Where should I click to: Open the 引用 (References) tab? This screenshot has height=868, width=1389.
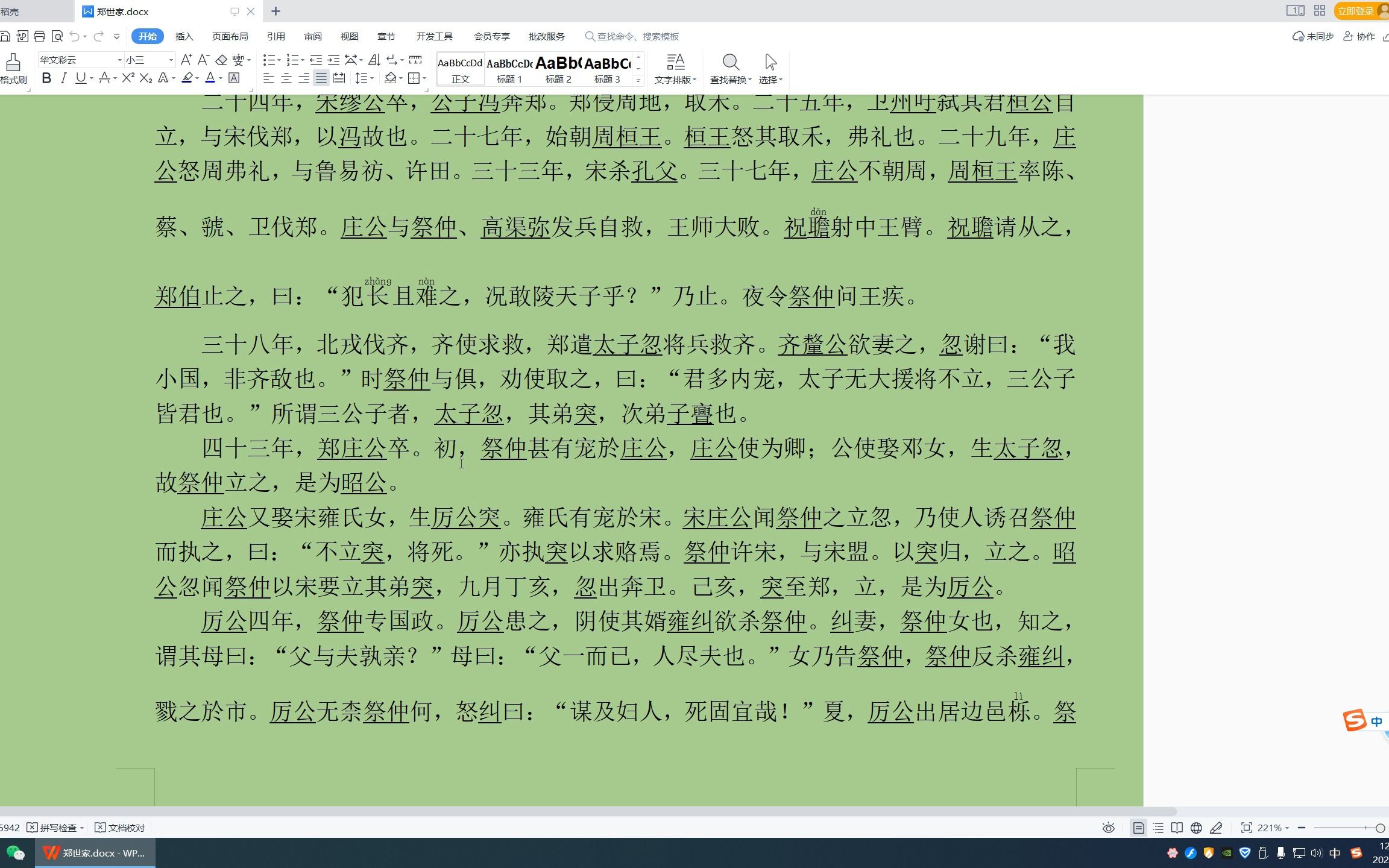point(276,36)
